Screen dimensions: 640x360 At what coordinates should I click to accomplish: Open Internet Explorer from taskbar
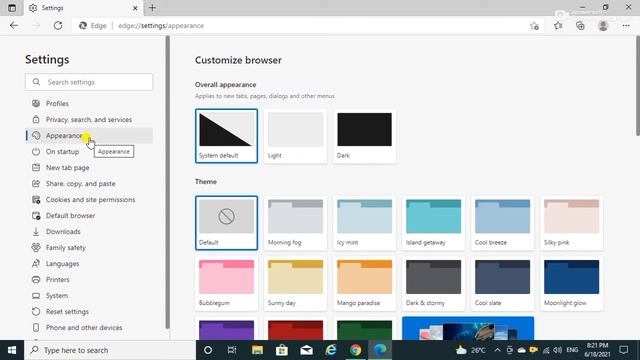[x=331, y=350]
